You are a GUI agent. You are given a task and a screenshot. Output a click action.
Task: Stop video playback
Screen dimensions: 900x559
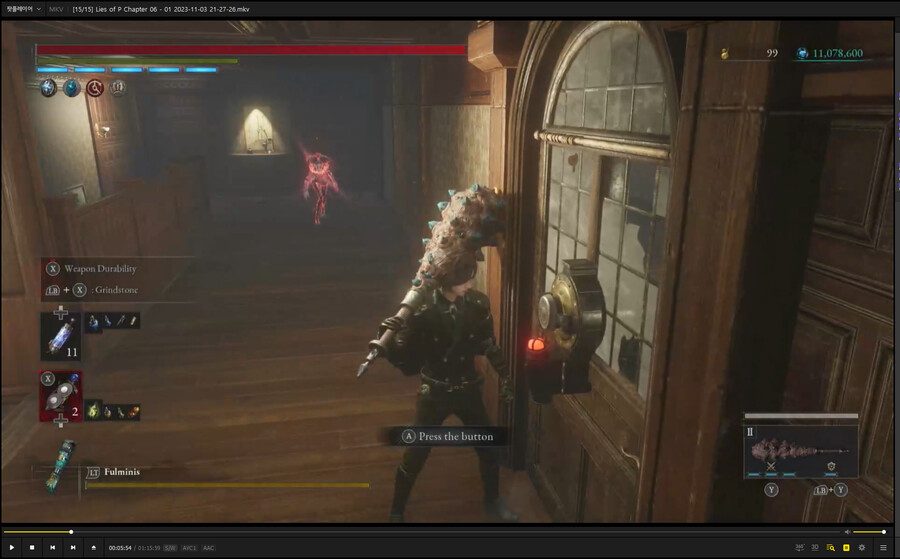pyautogui.click(x=31, y=548)
